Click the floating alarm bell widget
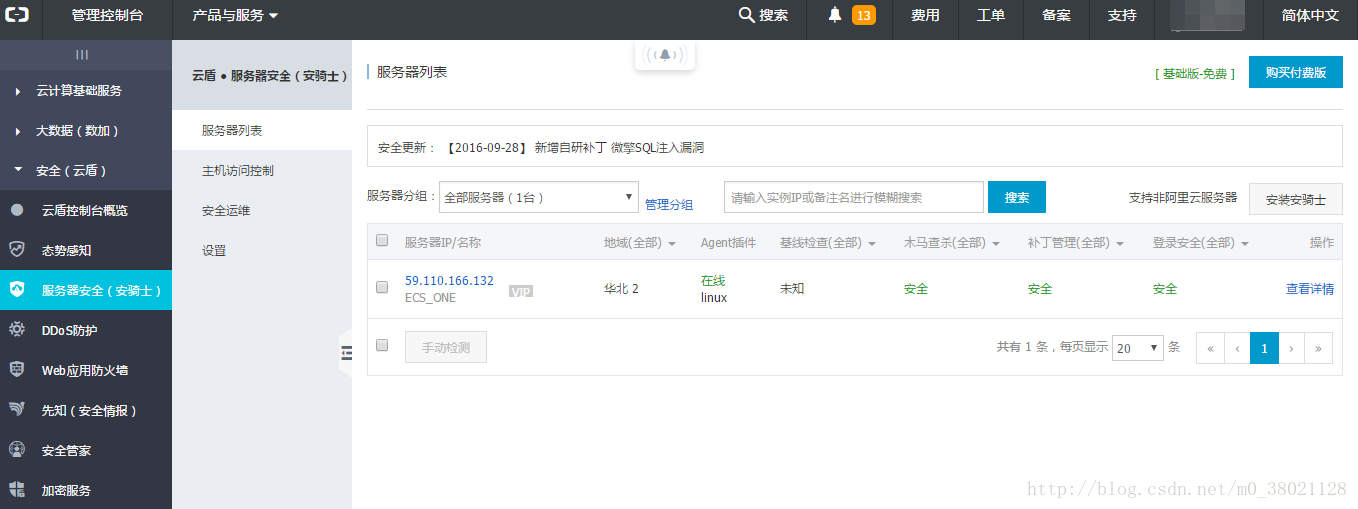Screen dimensions: 1358x509 665,55
